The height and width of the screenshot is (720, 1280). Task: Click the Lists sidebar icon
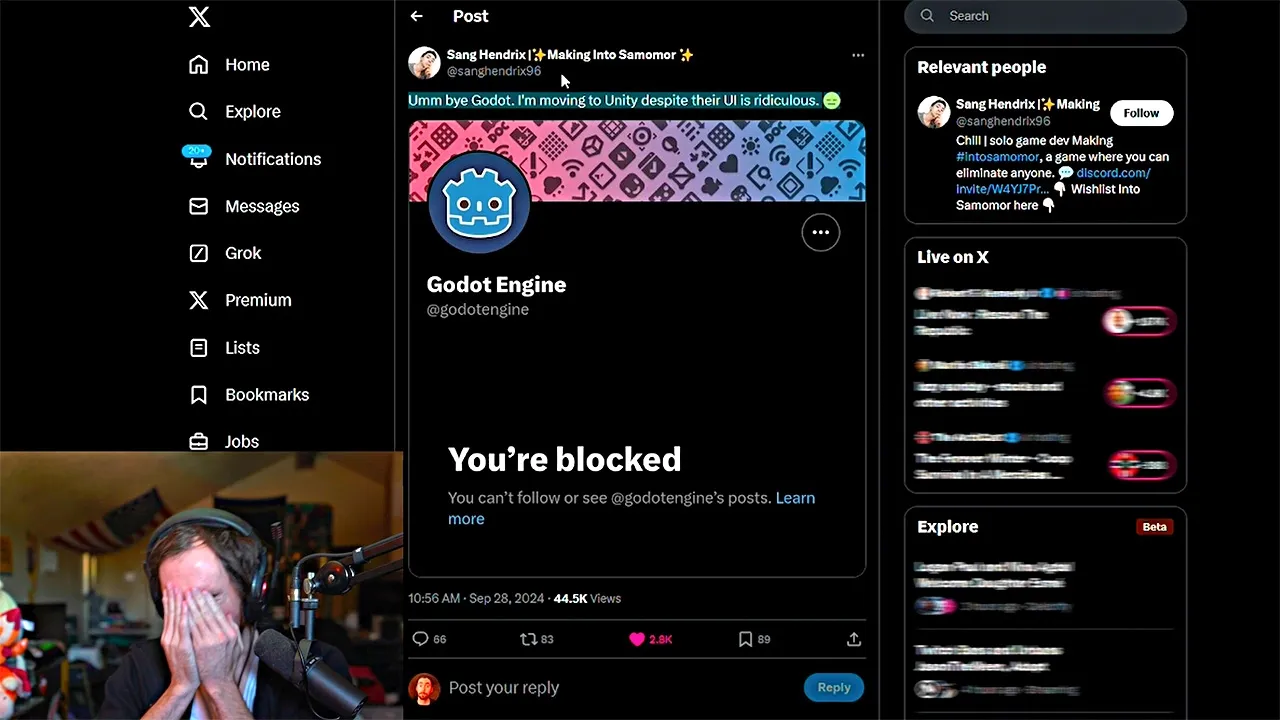coord(199,348)
